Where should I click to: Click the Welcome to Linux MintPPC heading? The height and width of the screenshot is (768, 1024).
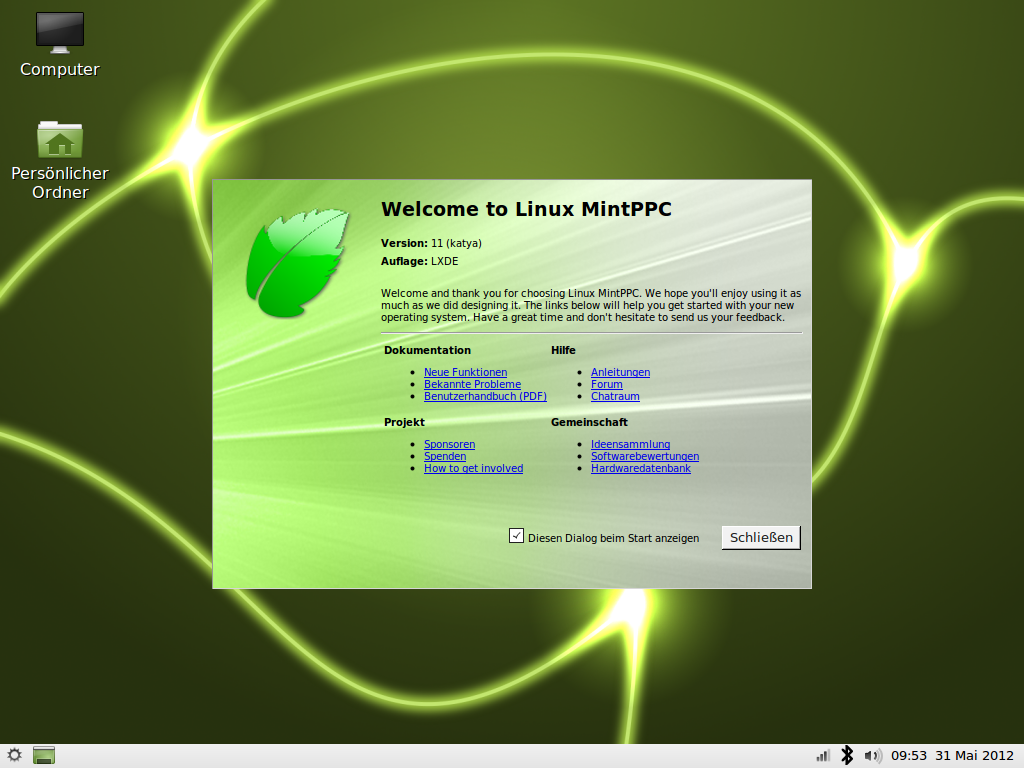click(x=526, y=209)
